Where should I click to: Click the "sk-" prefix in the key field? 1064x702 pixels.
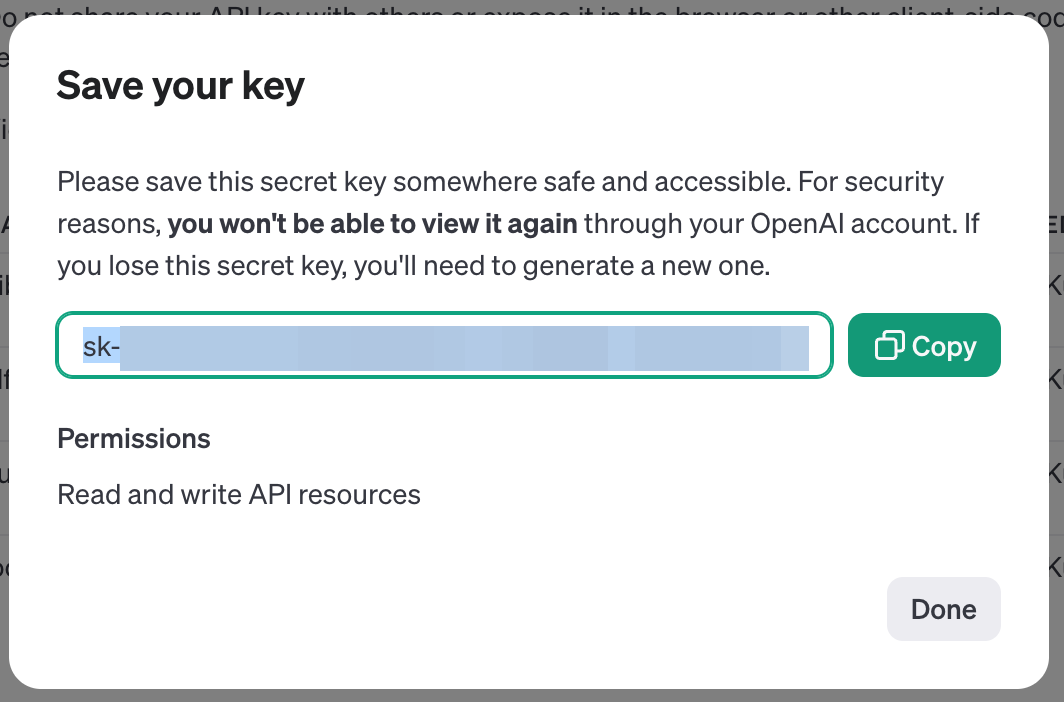point(101,346)
